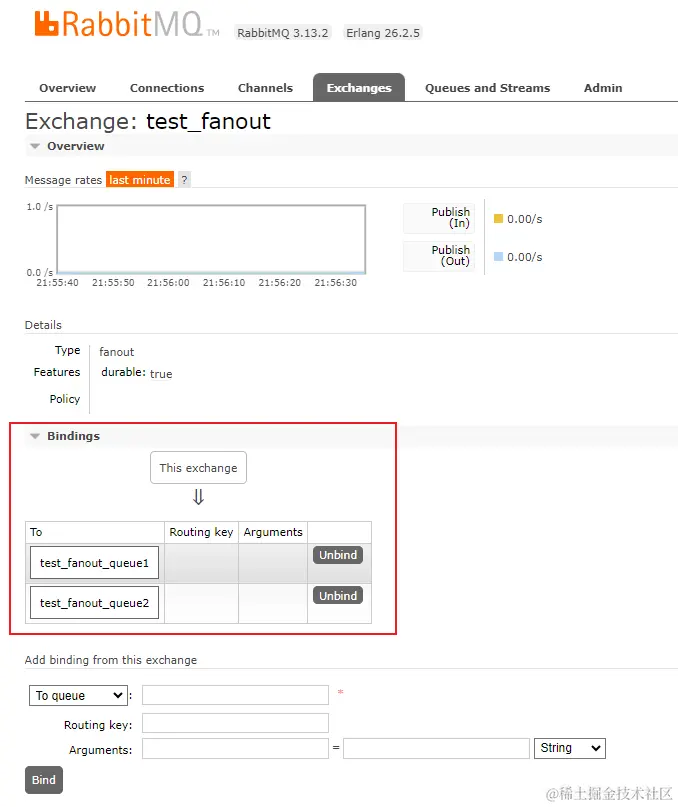Click the blue Publish (Out) legend swatch
This screenshot has width=678, height=807.
(498, 256)
